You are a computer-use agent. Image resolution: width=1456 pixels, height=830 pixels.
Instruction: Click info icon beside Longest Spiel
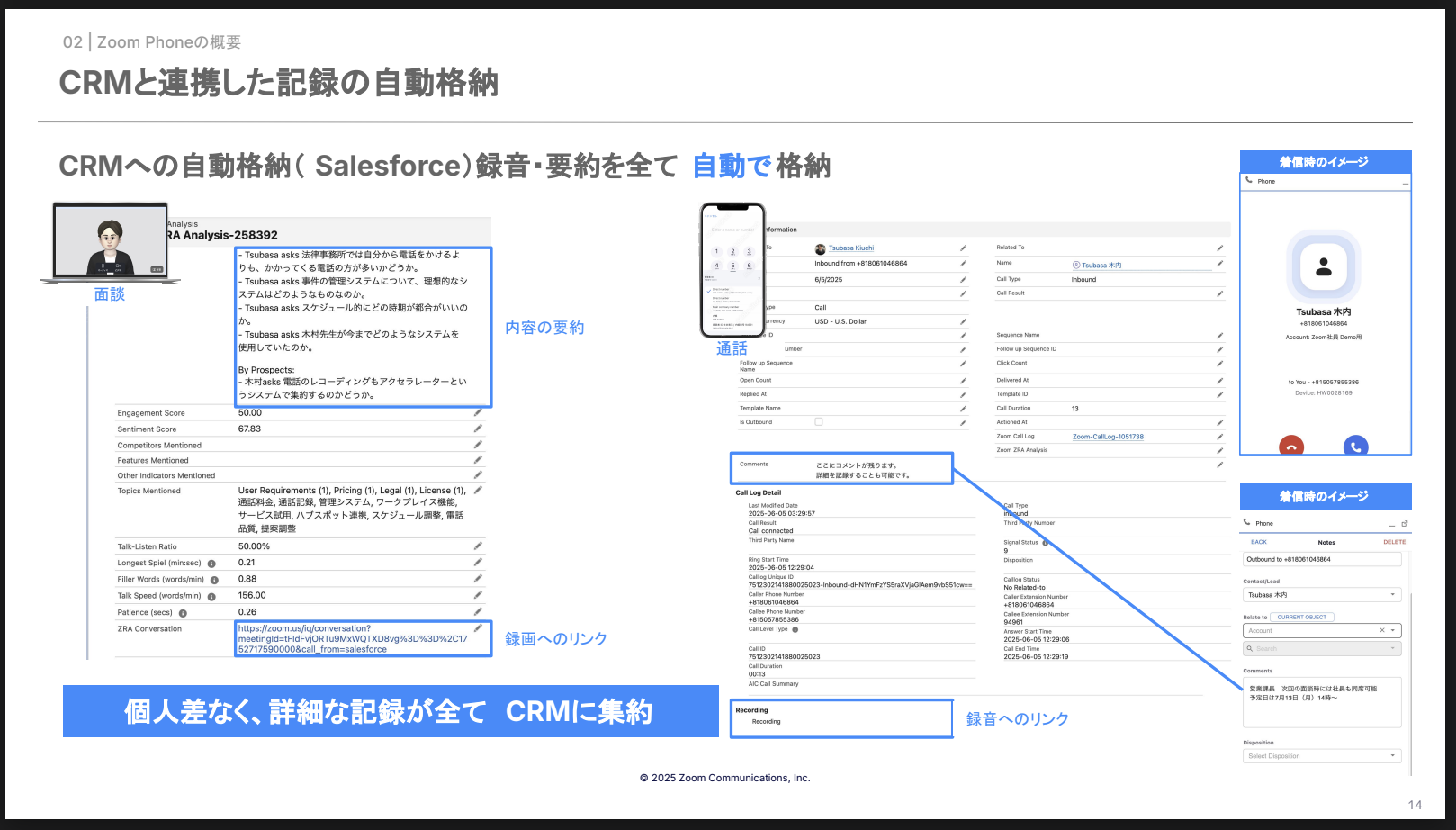pyautogui.click(x=211, y=564)
